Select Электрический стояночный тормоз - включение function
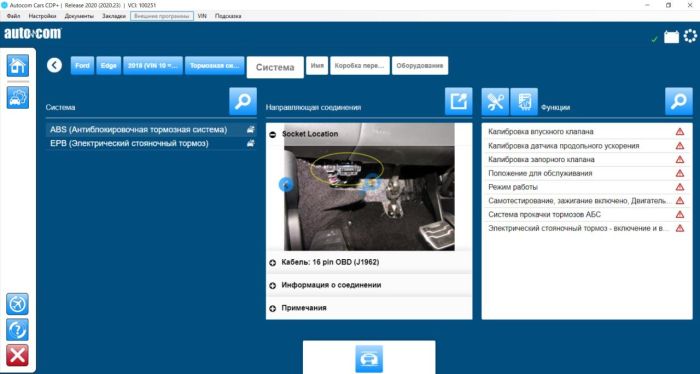 point(587,228)
